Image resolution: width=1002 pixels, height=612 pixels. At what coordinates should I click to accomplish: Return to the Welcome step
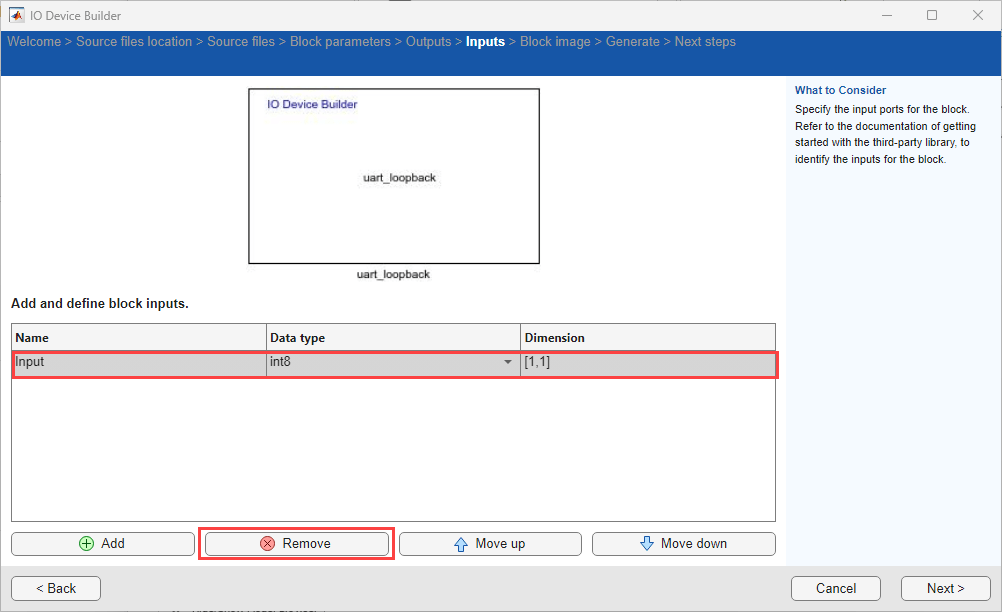(35, 42)
